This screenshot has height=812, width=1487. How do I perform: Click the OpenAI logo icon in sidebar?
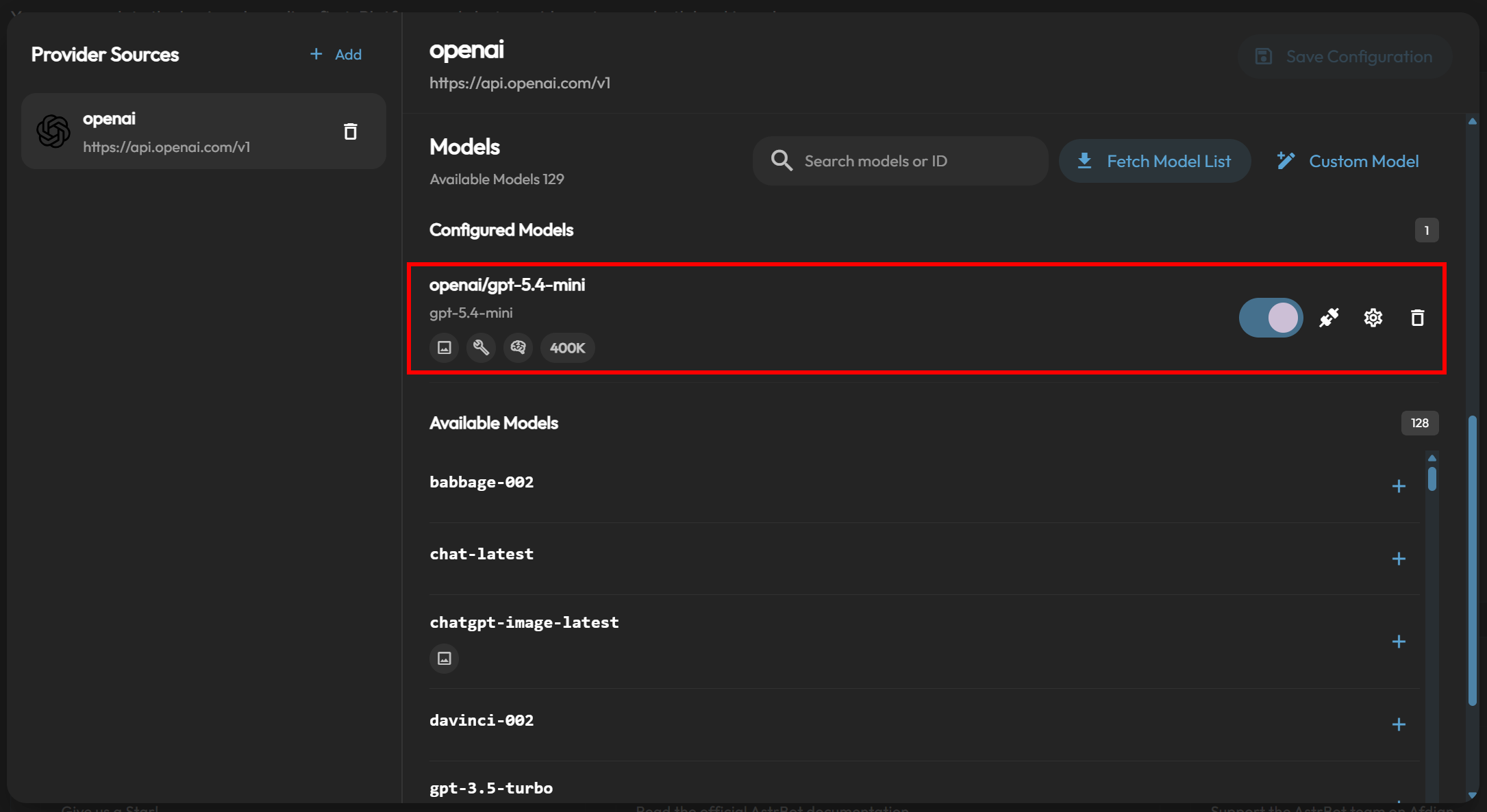tap(53, 131)
